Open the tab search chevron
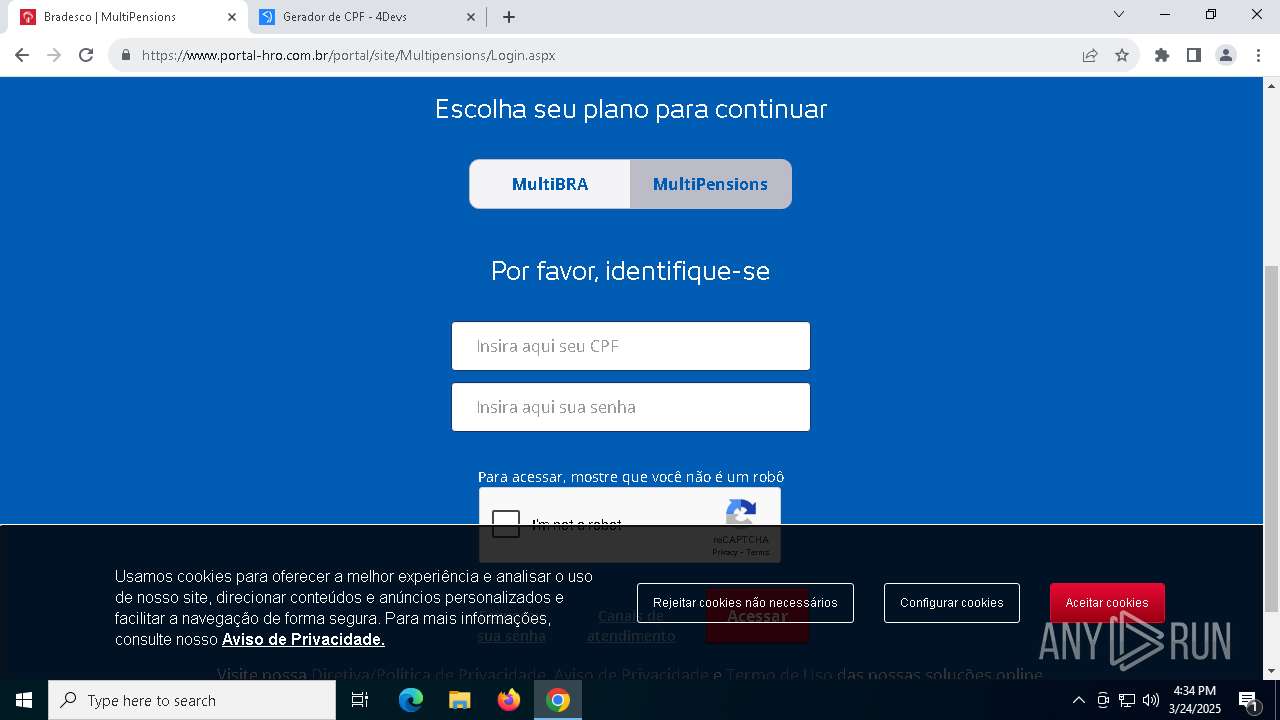This screenshot has width=1280, height=720. tap(1119, 14)
